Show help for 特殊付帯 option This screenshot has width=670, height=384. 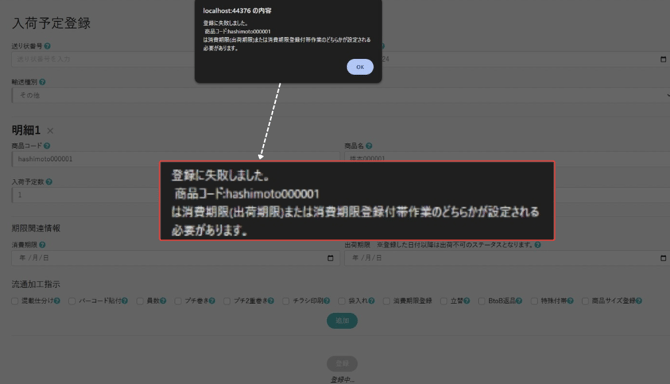(x=570, y=301)
